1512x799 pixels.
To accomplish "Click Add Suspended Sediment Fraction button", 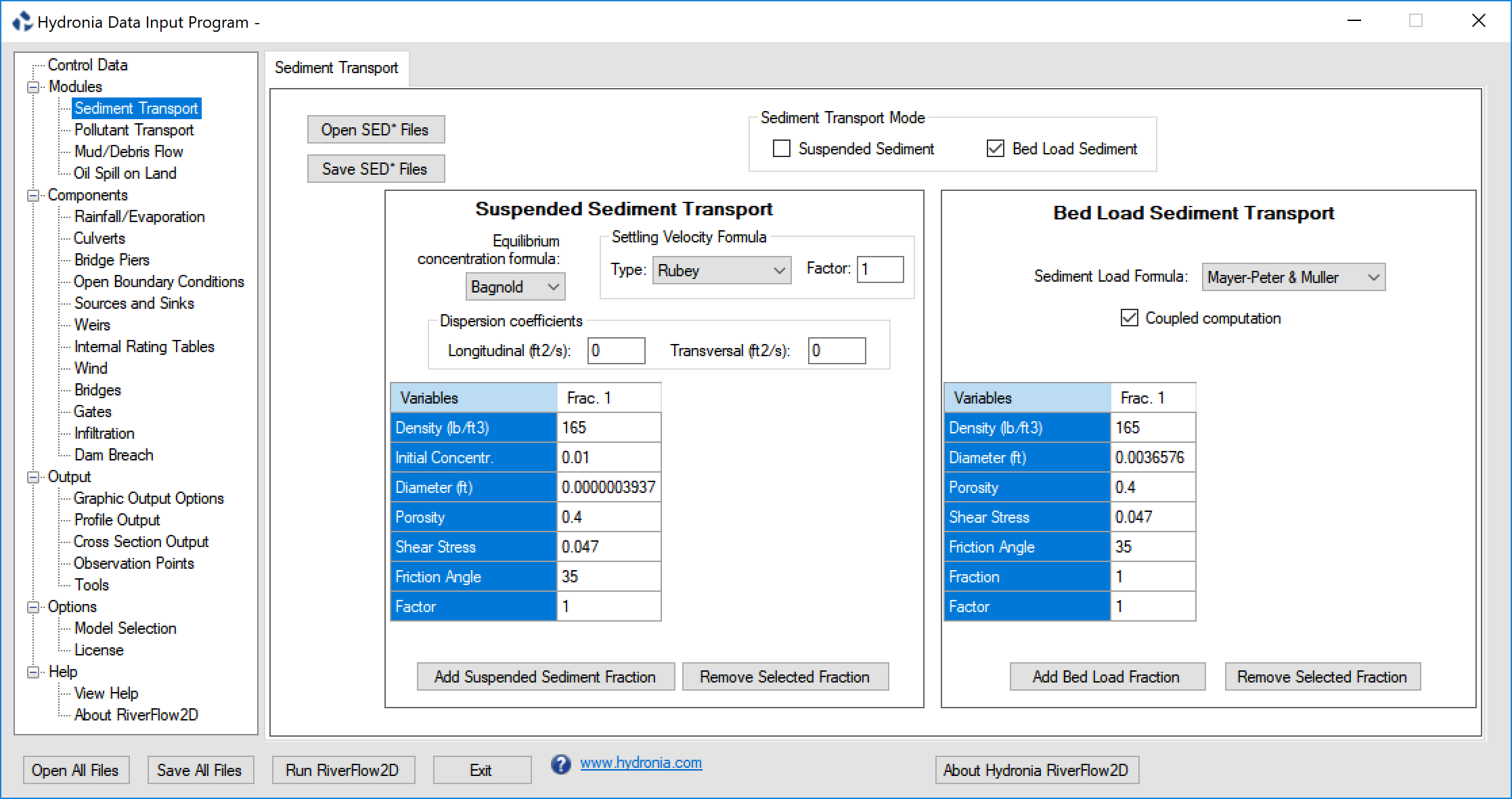I will 546,676.
